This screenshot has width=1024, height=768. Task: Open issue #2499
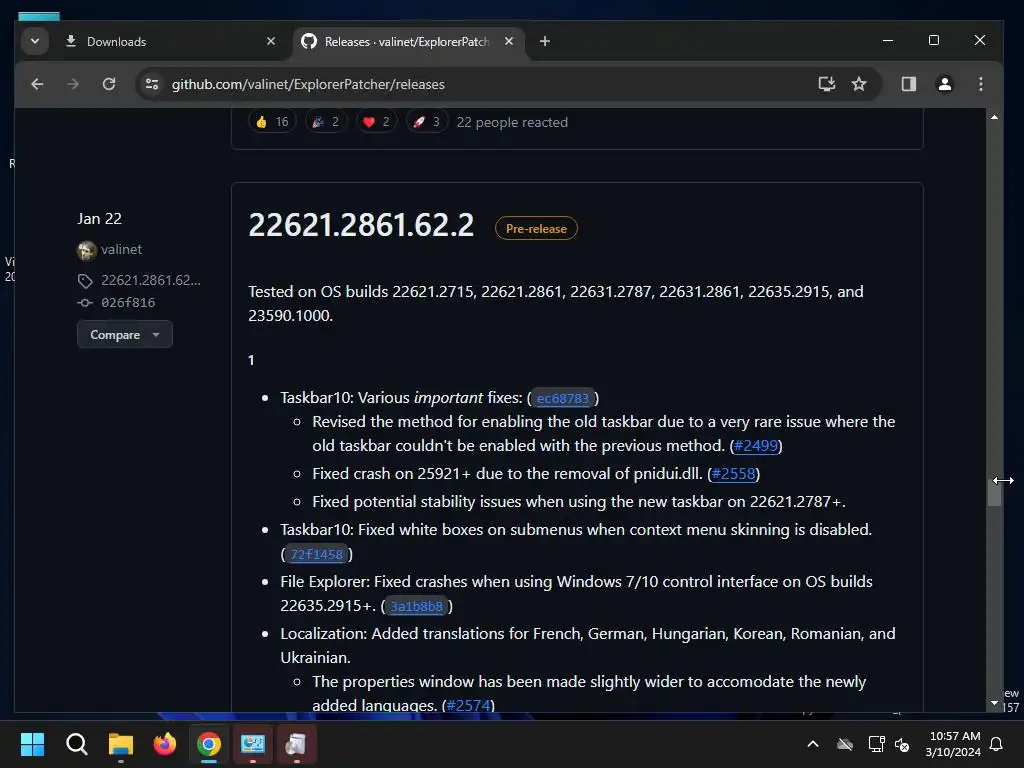tap(756, 445)
